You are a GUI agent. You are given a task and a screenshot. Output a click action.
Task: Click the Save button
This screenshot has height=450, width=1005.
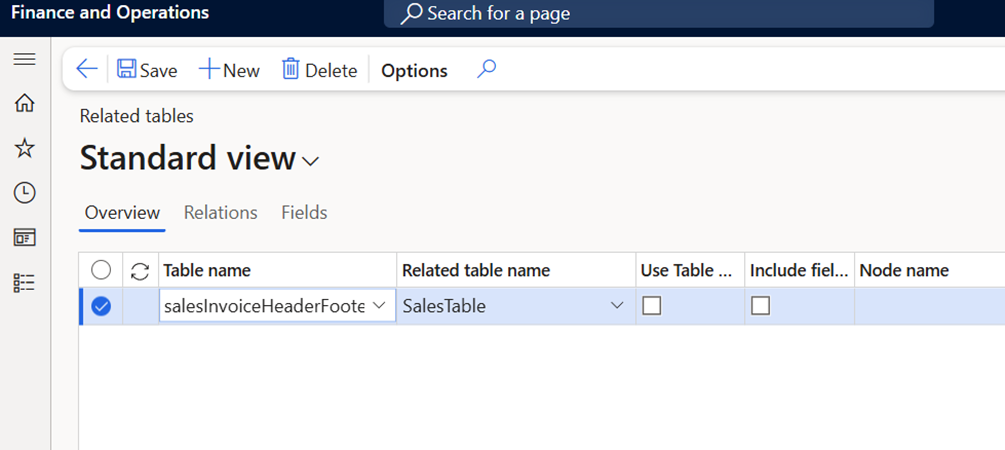coord(147,70)
